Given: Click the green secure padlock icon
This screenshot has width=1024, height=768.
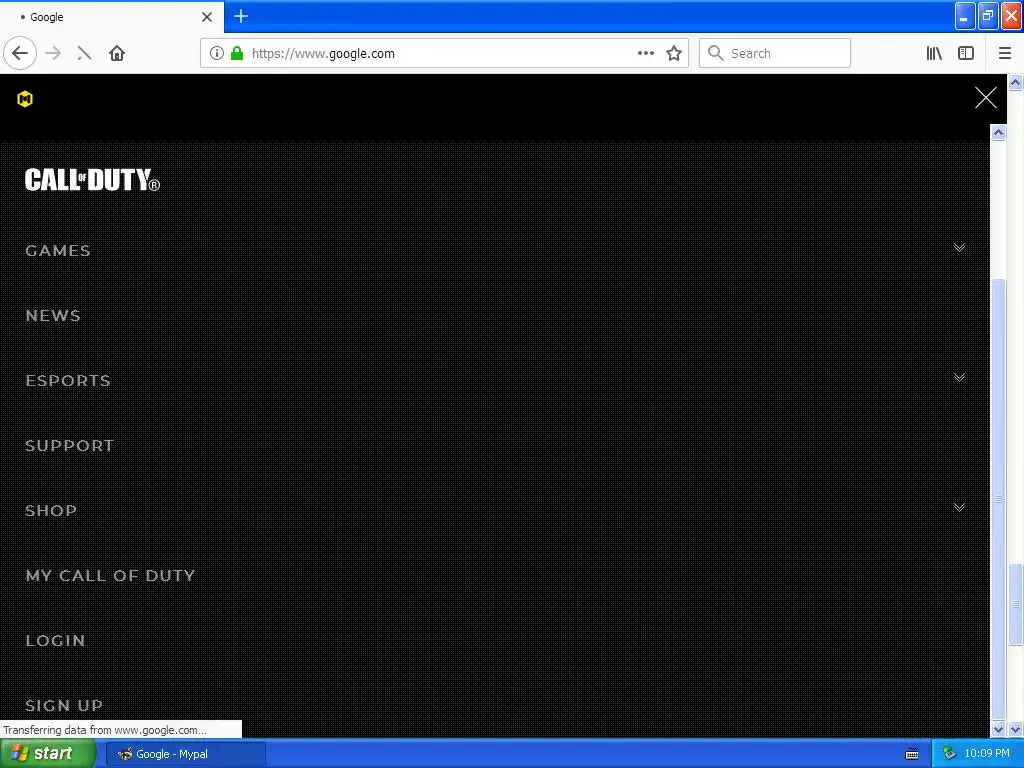Looking at the screenshot, I should [237, 54].
